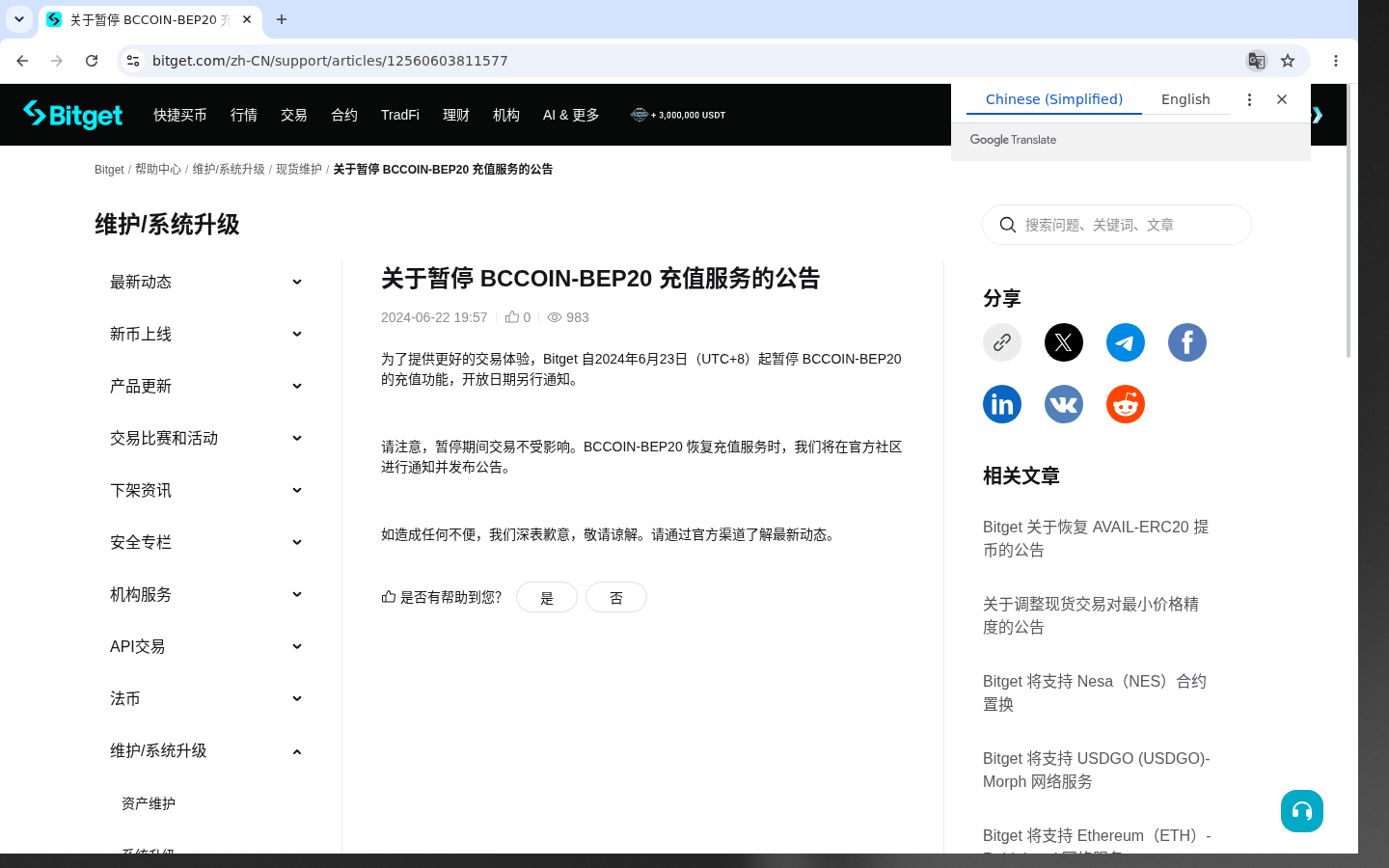Open the TradFi nav menu
This screenshot has height=868, width=1389.
(400, 115)
